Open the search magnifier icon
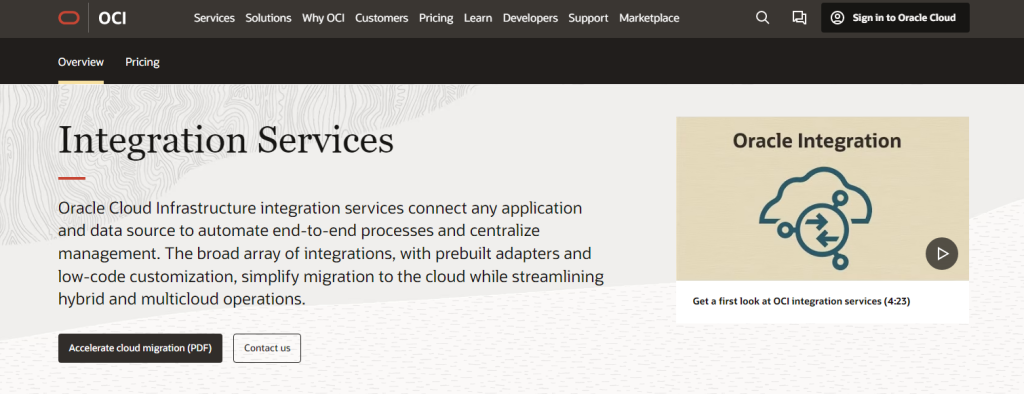 [x=762, y=18]
